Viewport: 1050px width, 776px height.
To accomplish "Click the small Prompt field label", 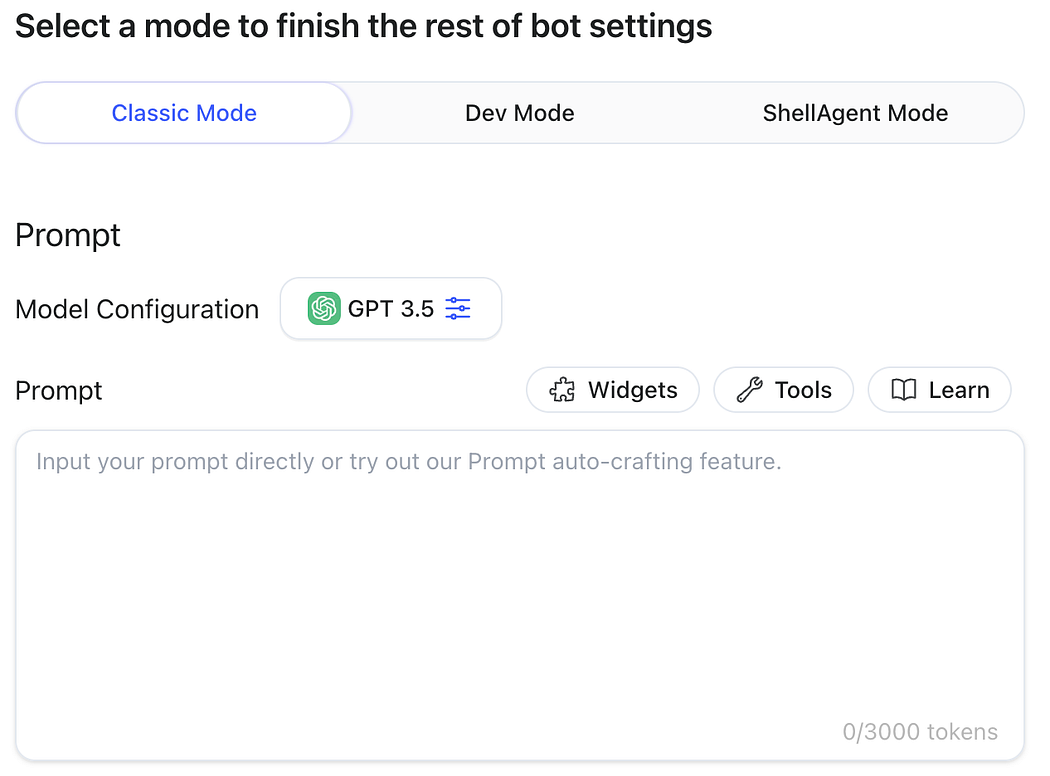I will (x=59, y=390).
